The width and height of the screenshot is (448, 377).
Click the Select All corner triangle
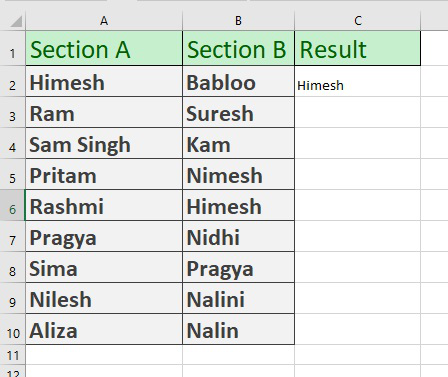pos(16,21)
